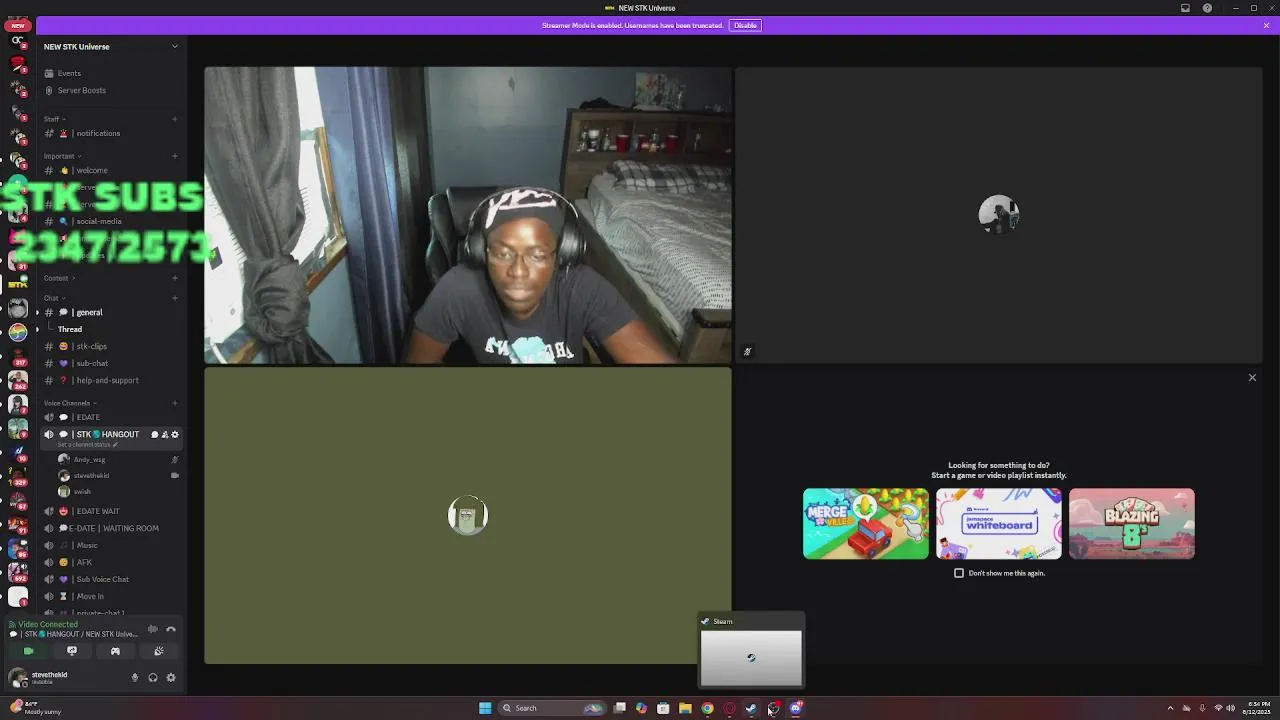Set a channel status for STK HANGOUT

(88, 445)
